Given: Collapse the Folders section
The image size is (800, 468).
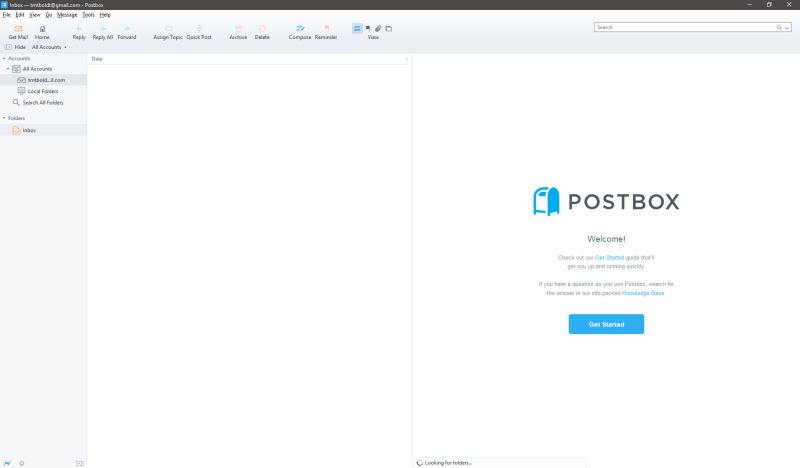Looking at the screenshot, I should [x=4, y=118].
